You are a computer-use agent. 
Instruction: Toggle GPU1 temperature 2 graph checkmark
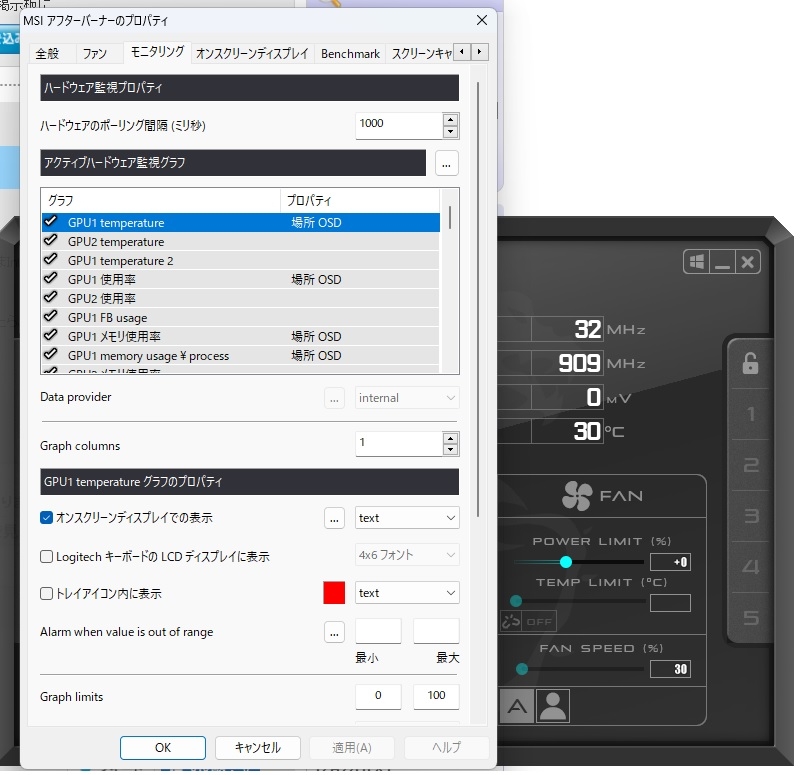pos(51,260)
